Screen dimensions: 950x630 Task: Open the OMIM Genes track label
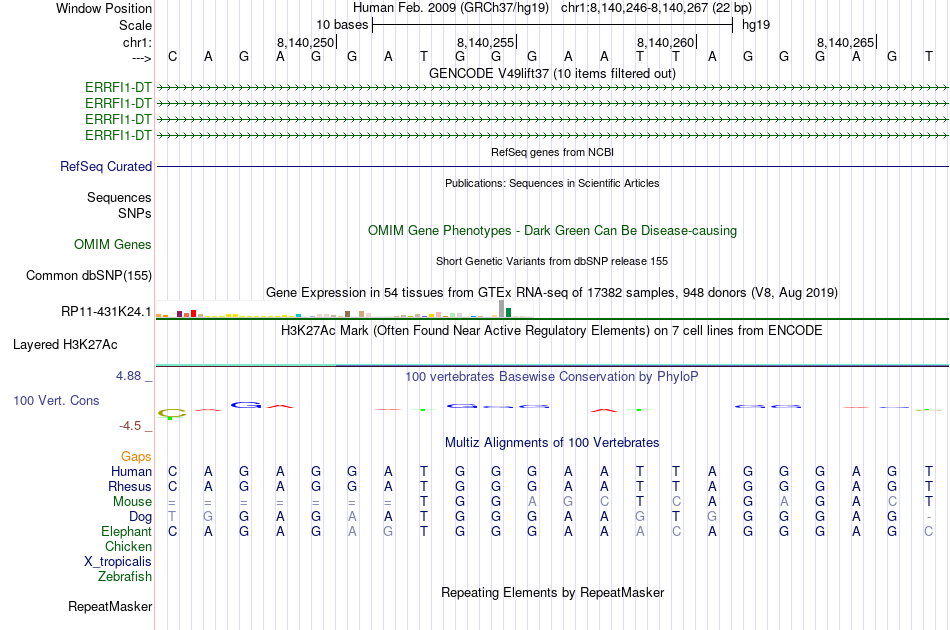pos(113,244)
